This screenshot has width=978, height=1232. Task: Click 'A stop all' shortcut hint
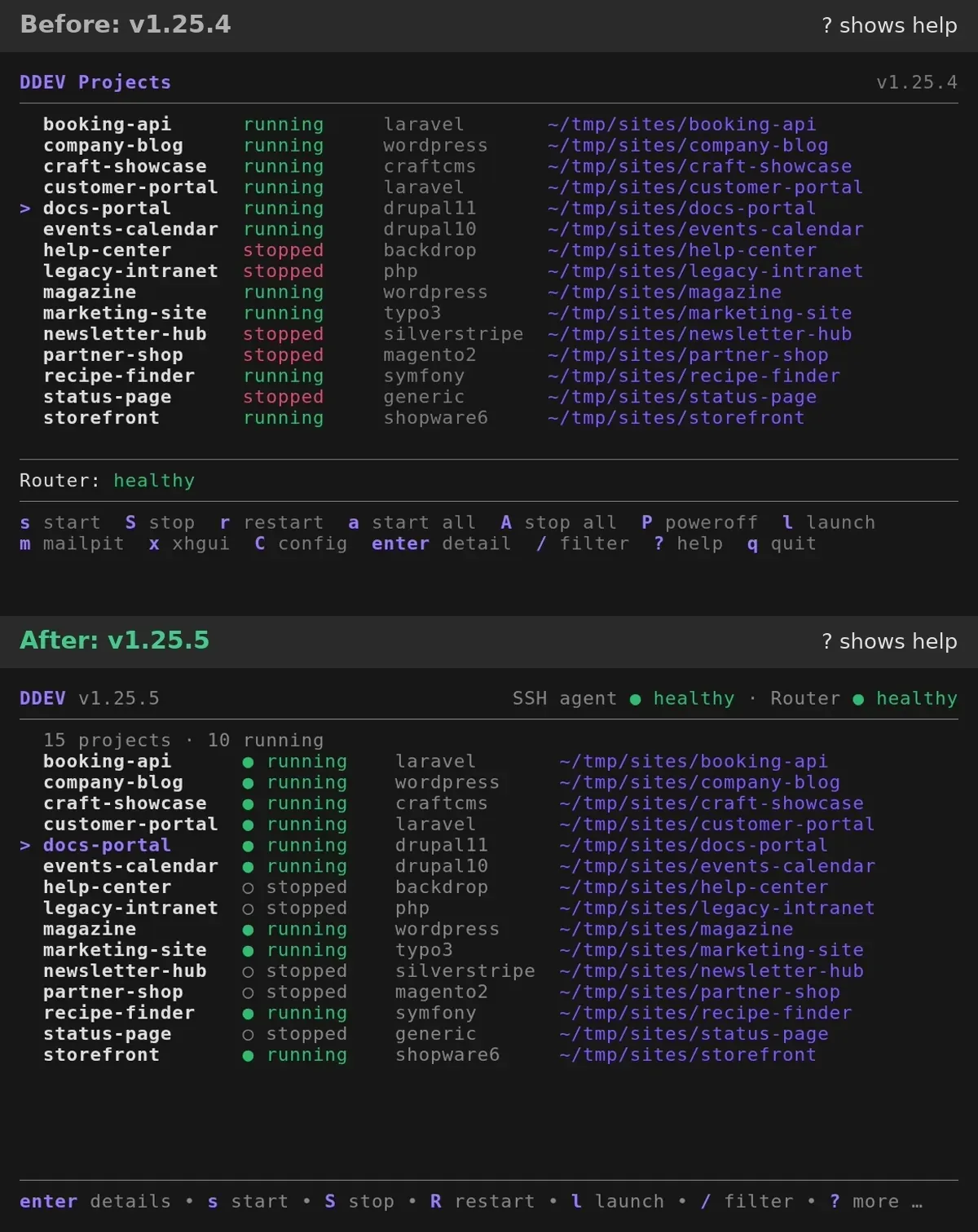(558, 522)
